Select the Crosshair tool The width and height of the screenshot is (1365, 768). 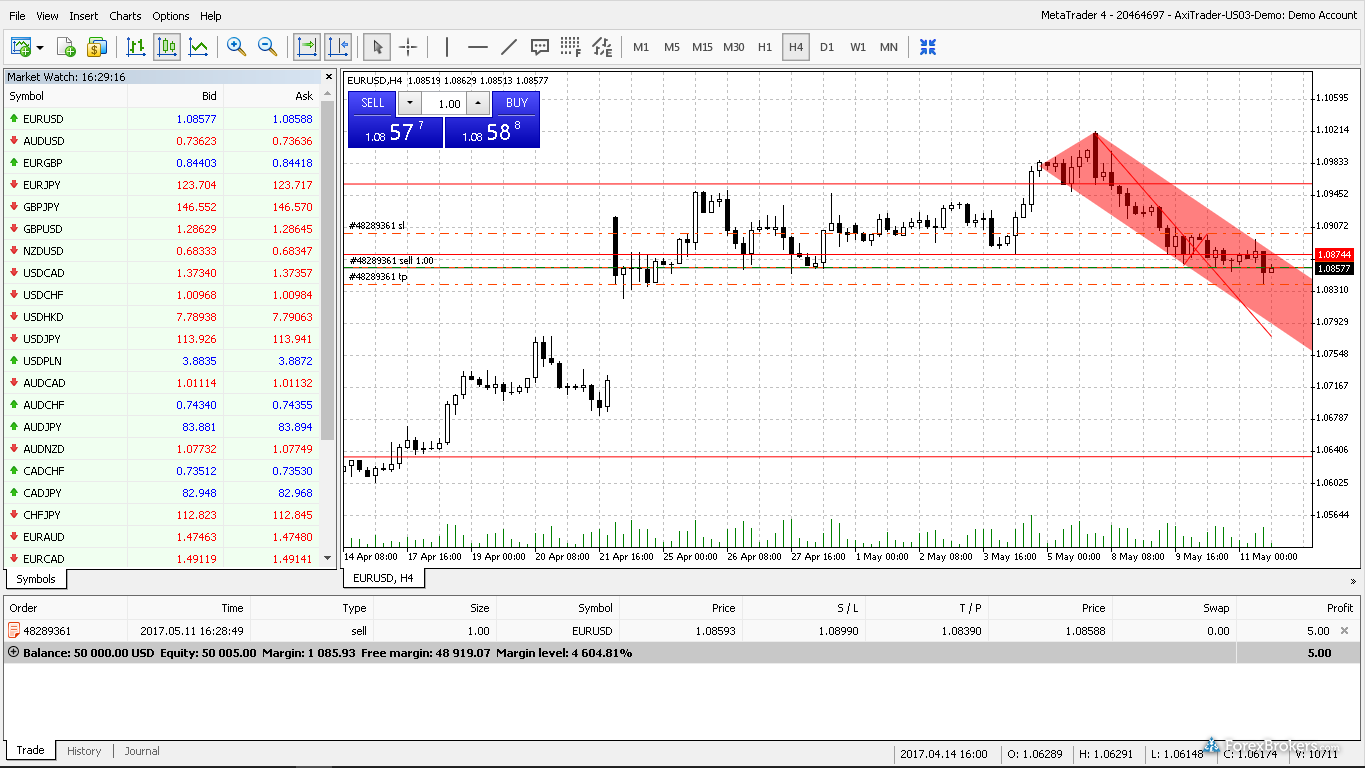408,47
